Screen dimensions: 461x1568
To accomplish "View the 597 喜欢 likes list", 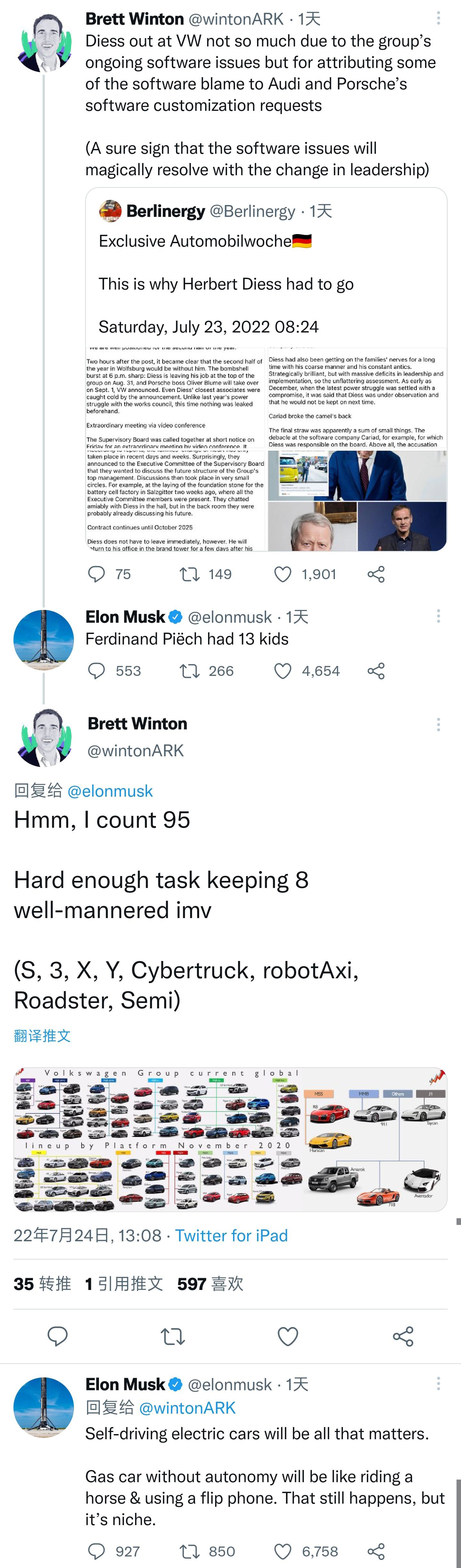I will 210,1284.
